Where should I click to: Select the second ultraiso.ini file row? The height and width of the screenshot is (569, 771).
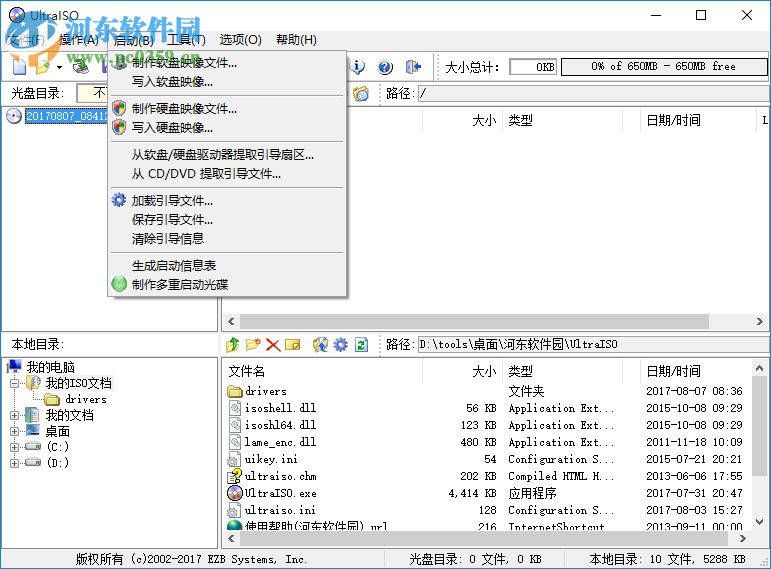click(x=280, y=510)
